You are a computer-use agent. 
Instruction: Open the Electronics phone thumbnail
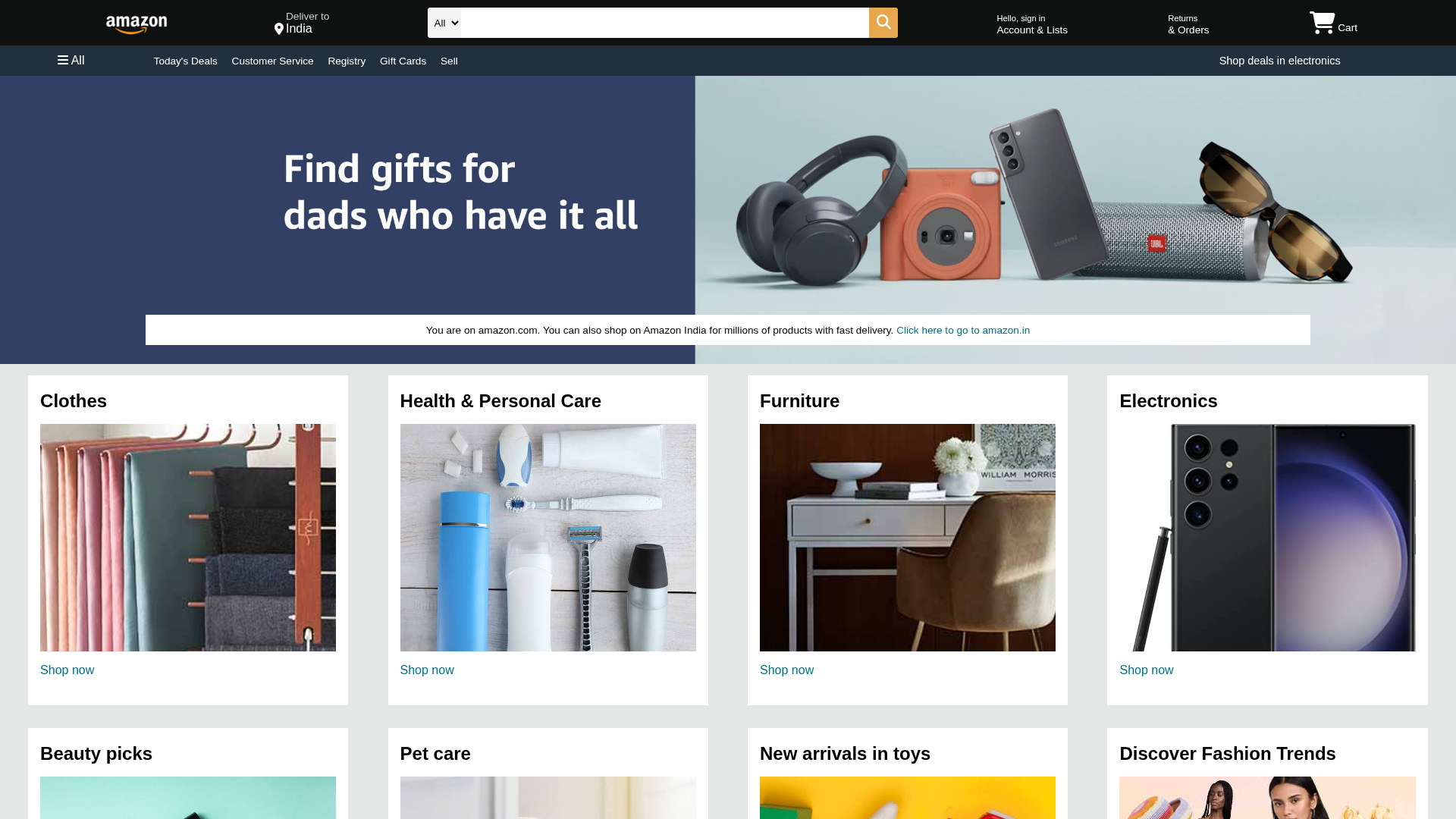point(1267,537)
